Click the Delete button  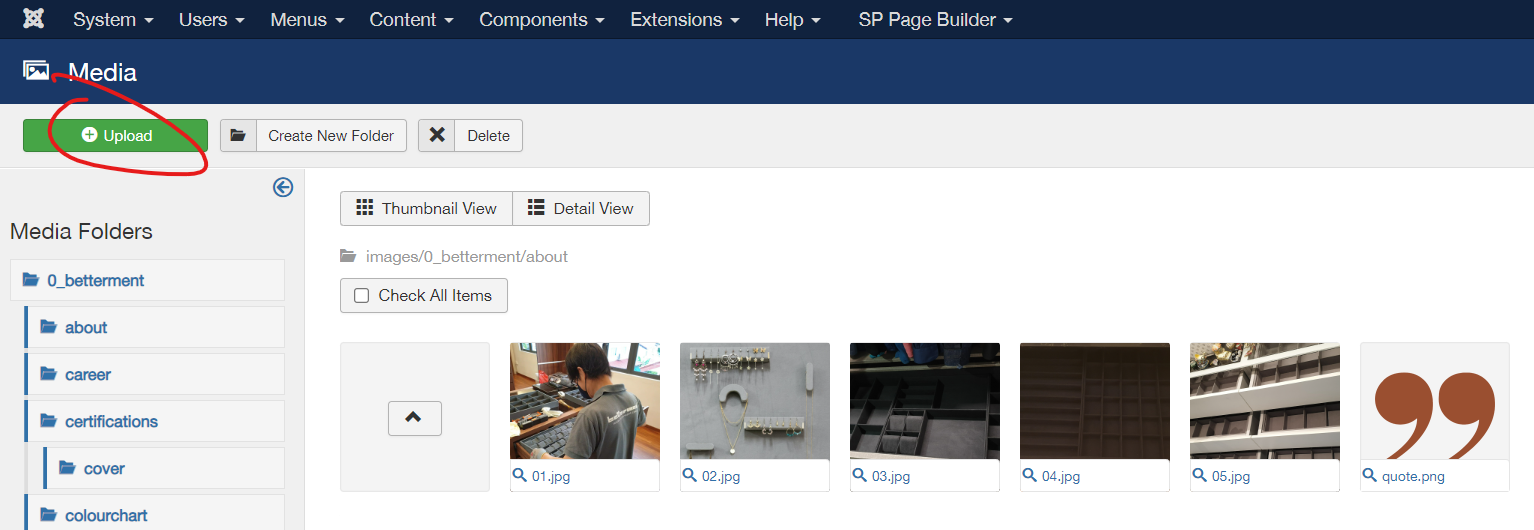(x=470, y=135)
